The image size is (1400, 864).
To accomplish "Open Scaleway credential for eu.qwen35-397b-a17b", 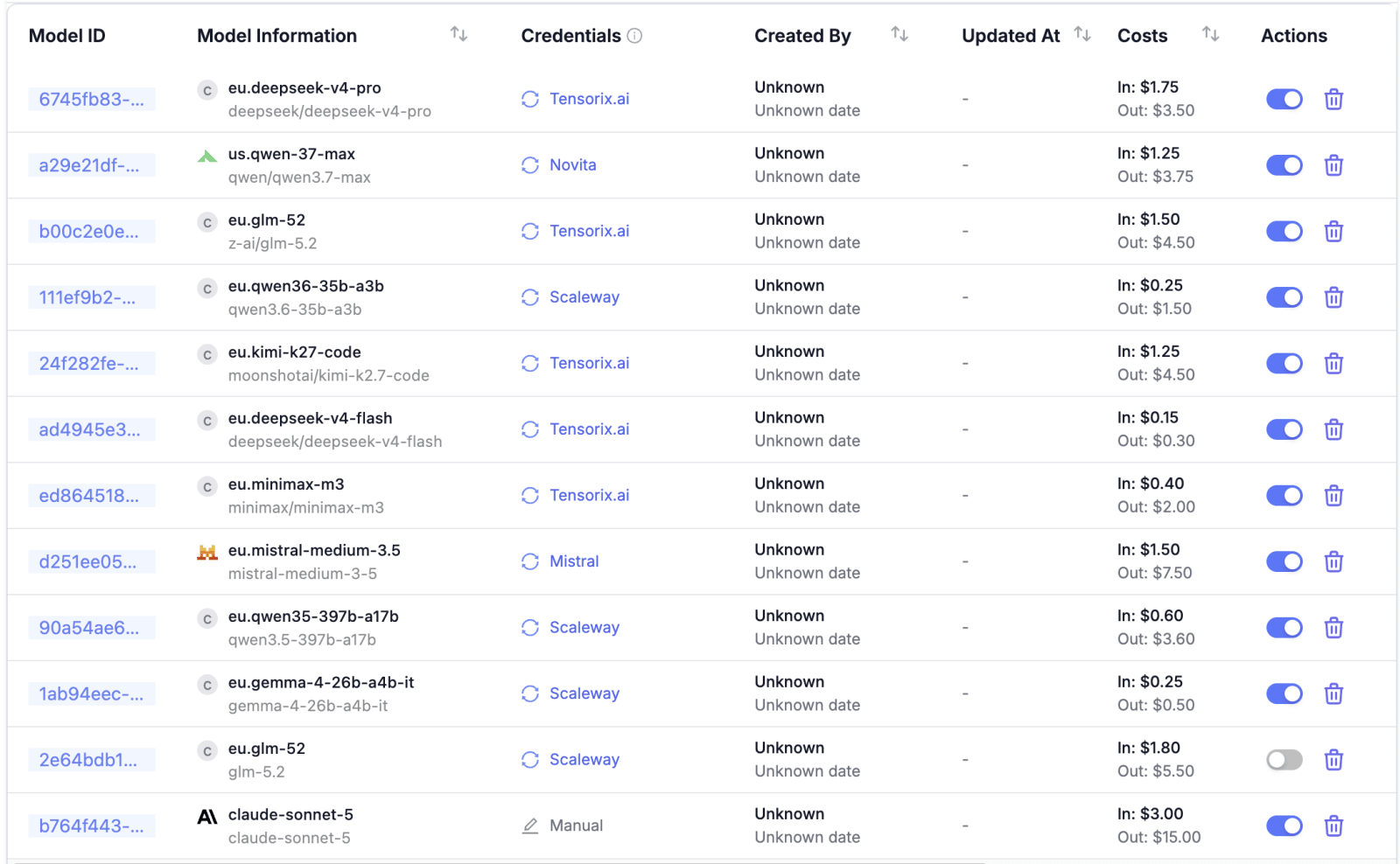I will pyautogui.click(x=584, y=628).
